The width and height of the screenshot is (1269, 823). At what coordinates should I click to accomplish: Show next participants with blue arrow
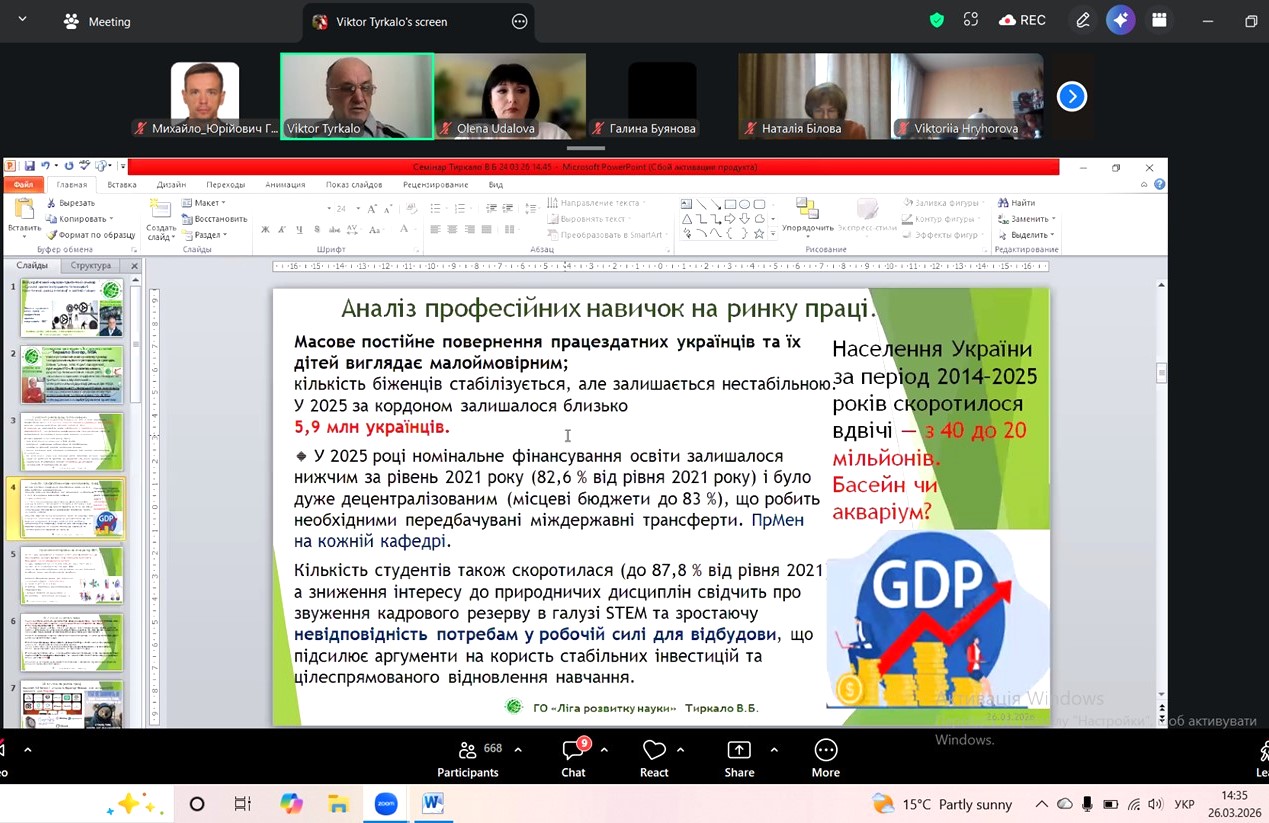tap(1071, 96)
